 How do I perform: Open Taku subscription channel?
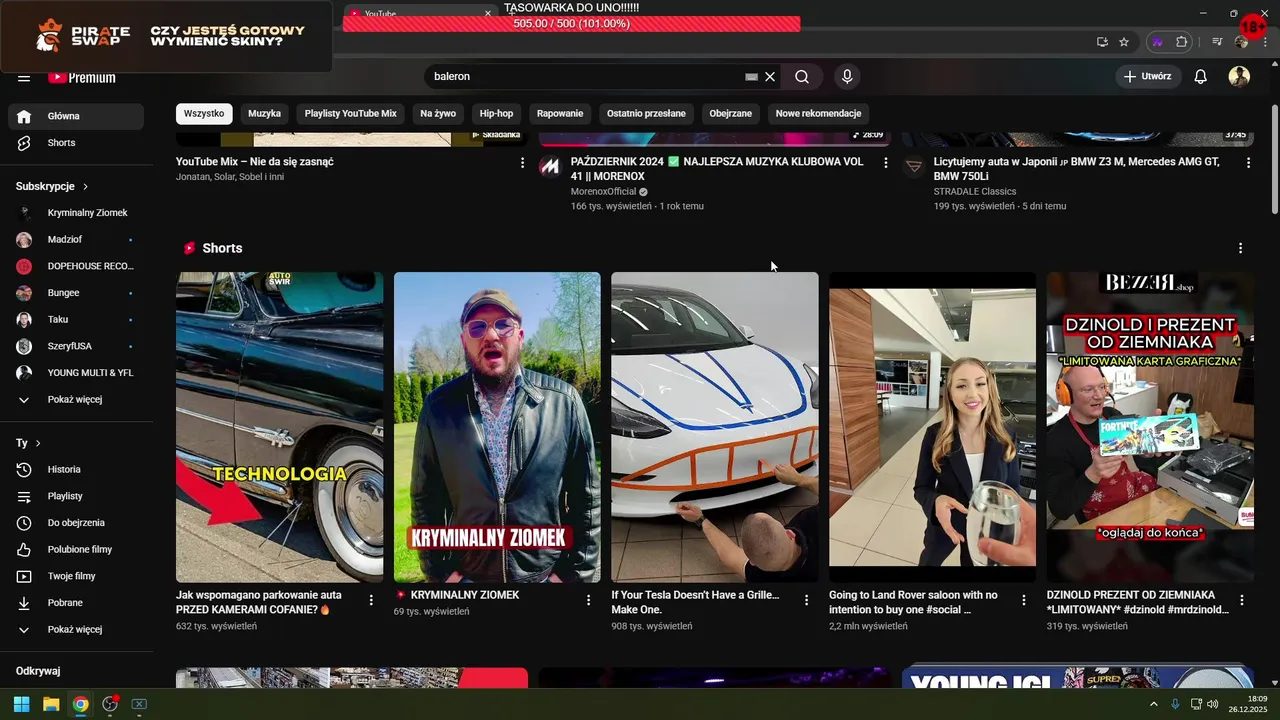pyautogui.click(x=76, y=320)
